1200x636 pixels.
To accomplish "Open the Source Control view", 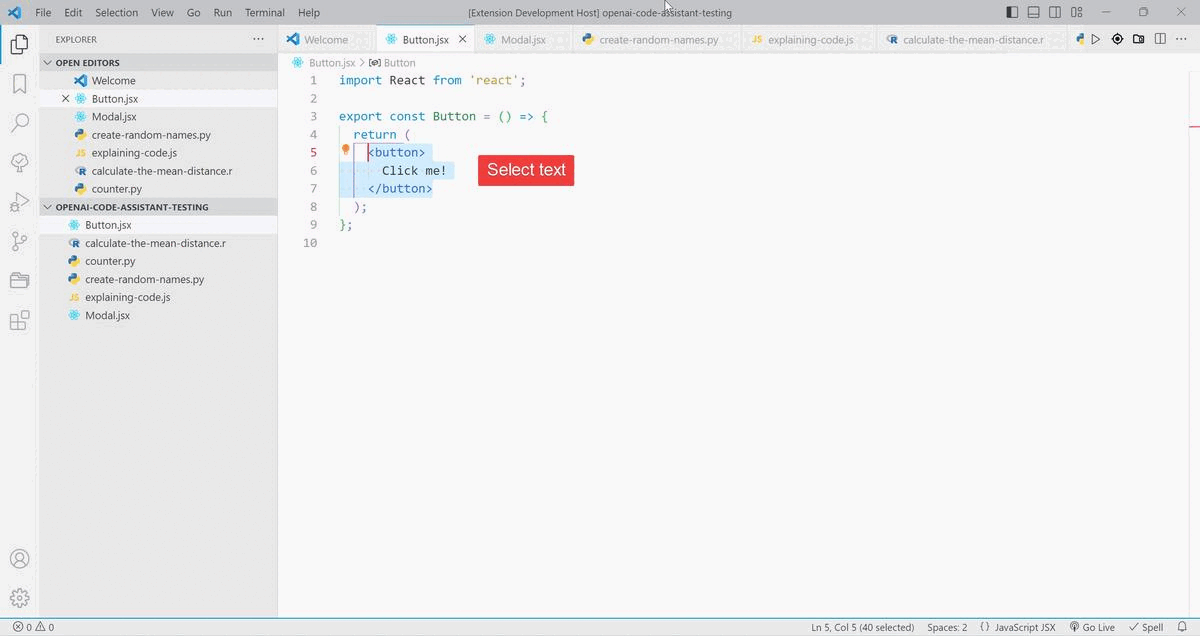I will (x=19, y=241).
